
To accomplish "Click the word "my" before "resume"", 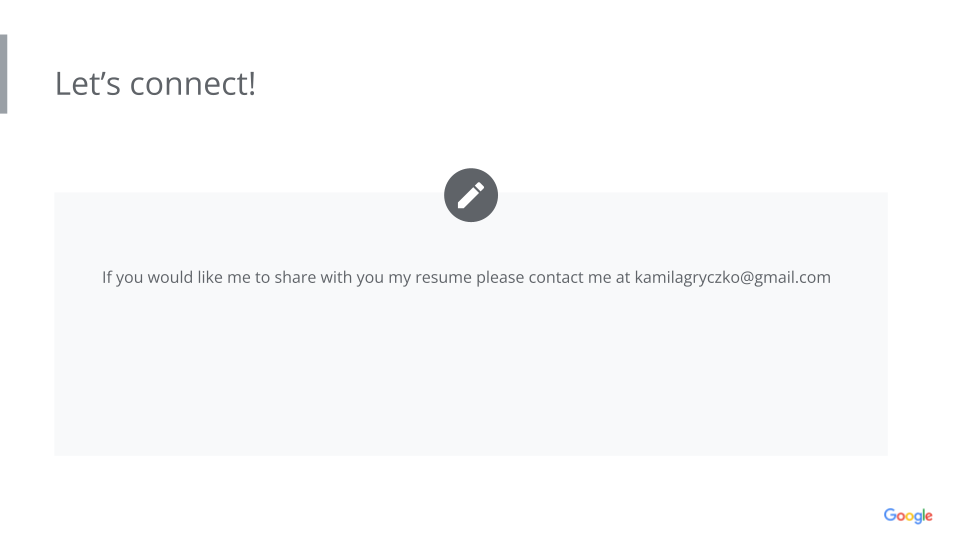I will 400,277.
